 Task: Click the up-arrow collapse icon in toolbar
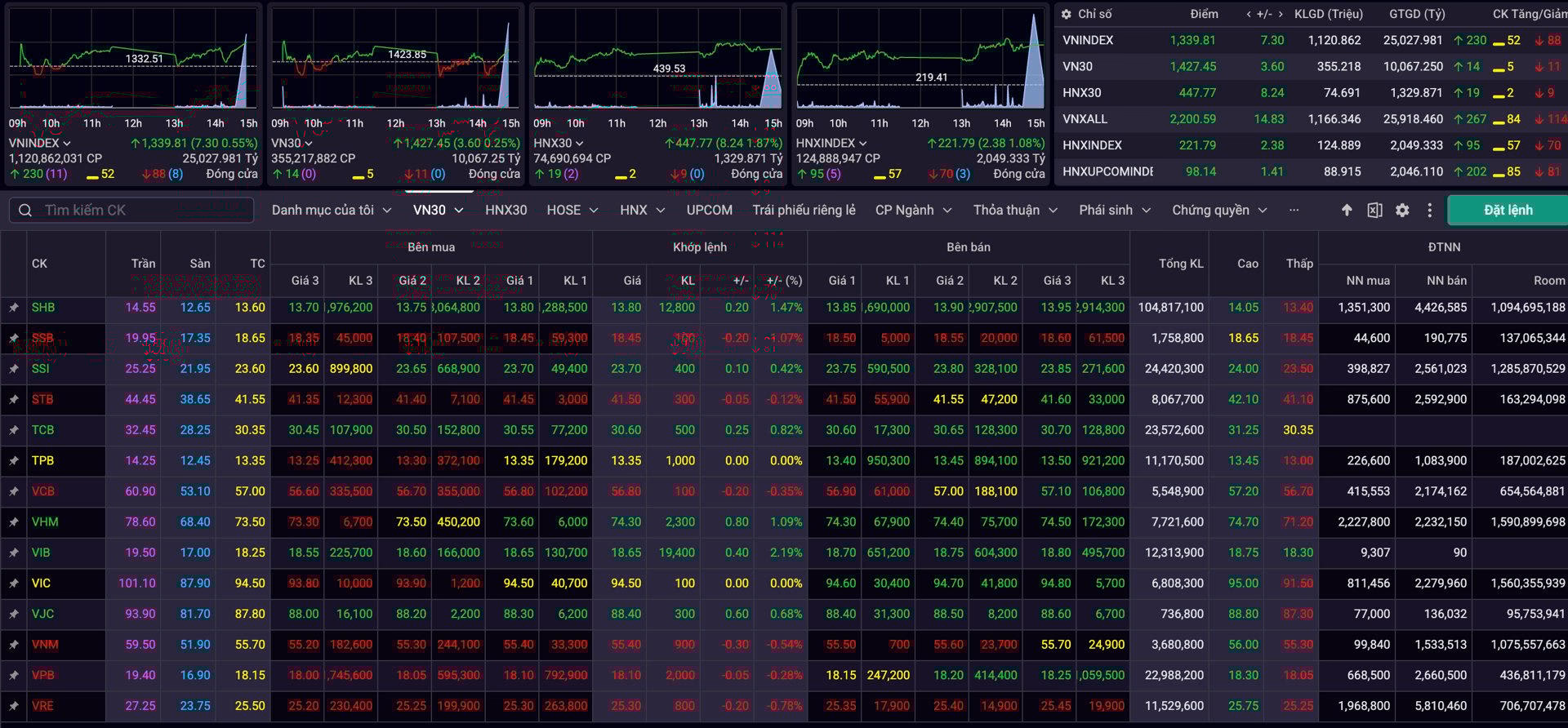(x=1347, y=211)
